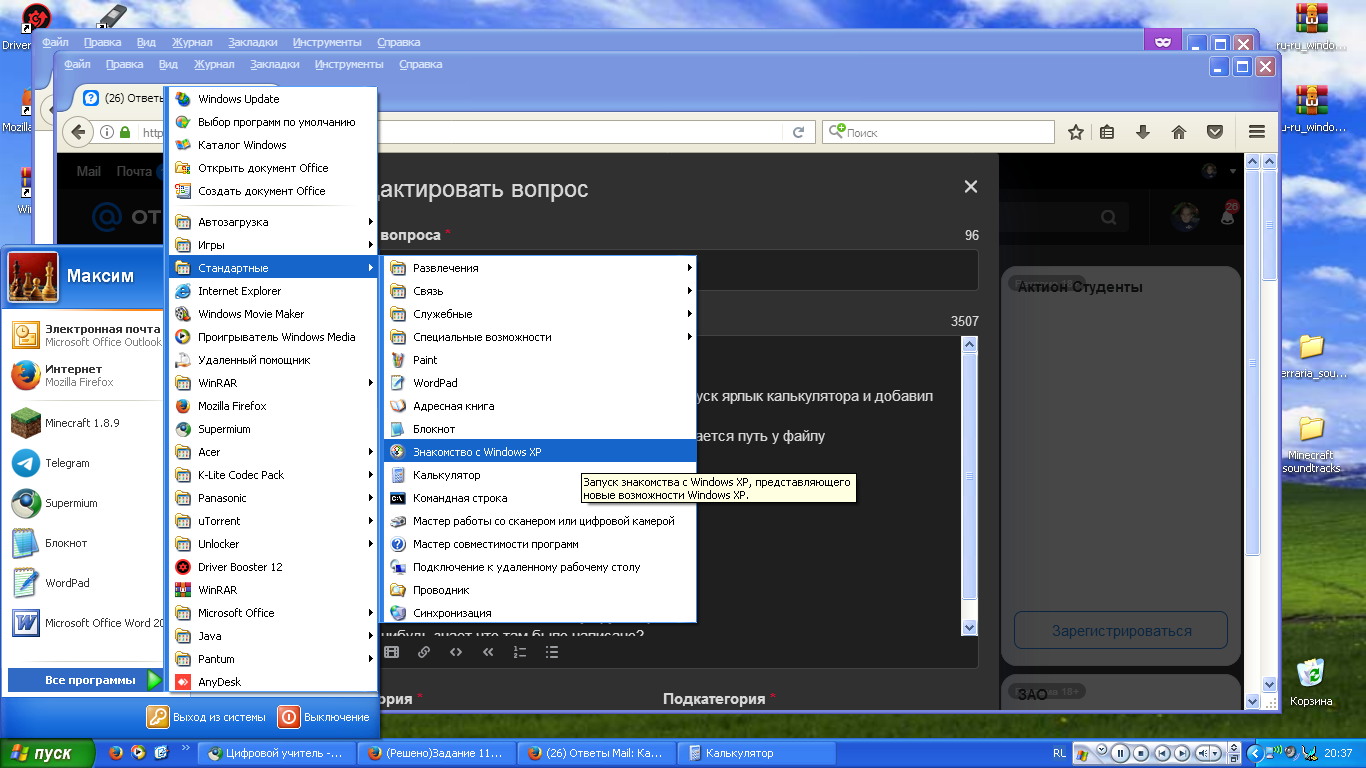Image resolution: width=1366 pixels, height=768 pixels.
Task: Launch Minecraft 1.8.9 from Start menu
Action: point(85,423)
